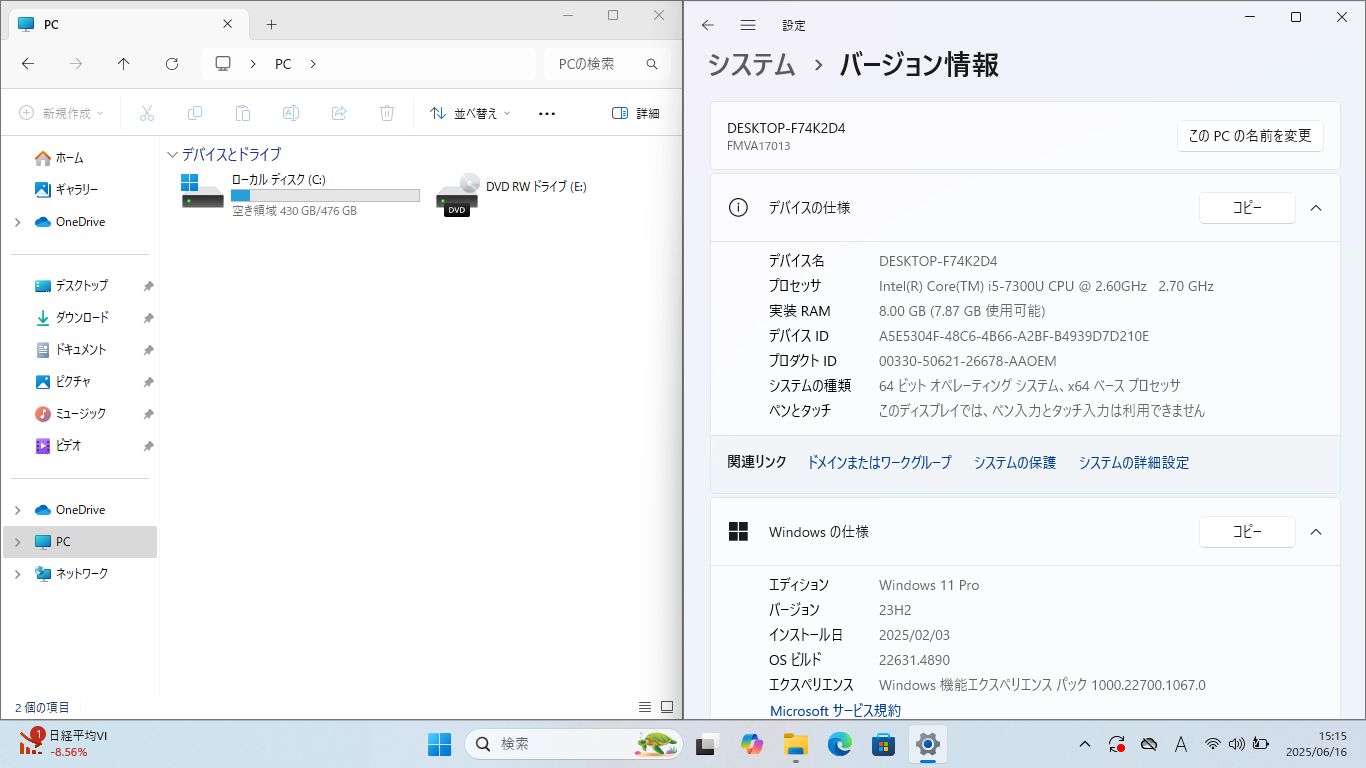This screenshot has height=768, width=1366.
Task: Click この PC の名前を変更 button
Action: [1250, 136]
